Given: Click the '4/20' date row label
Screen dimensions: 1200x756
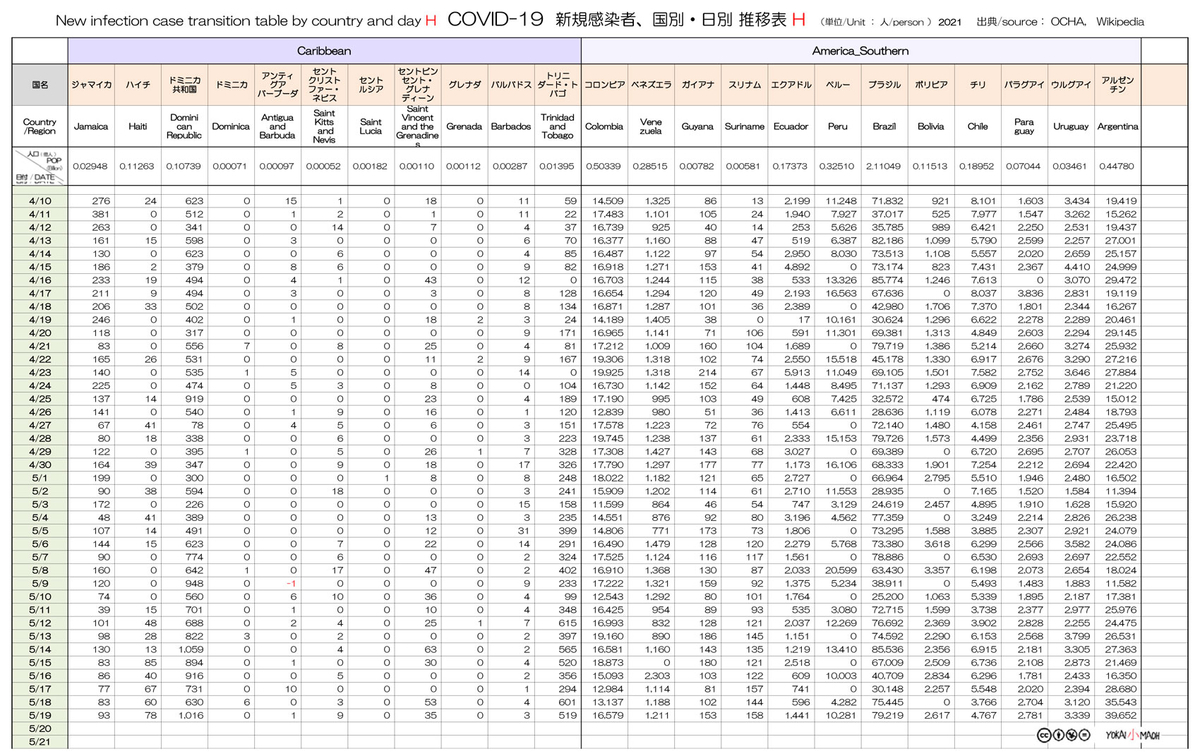Looking at the screenshot, I should pos(40,332).
